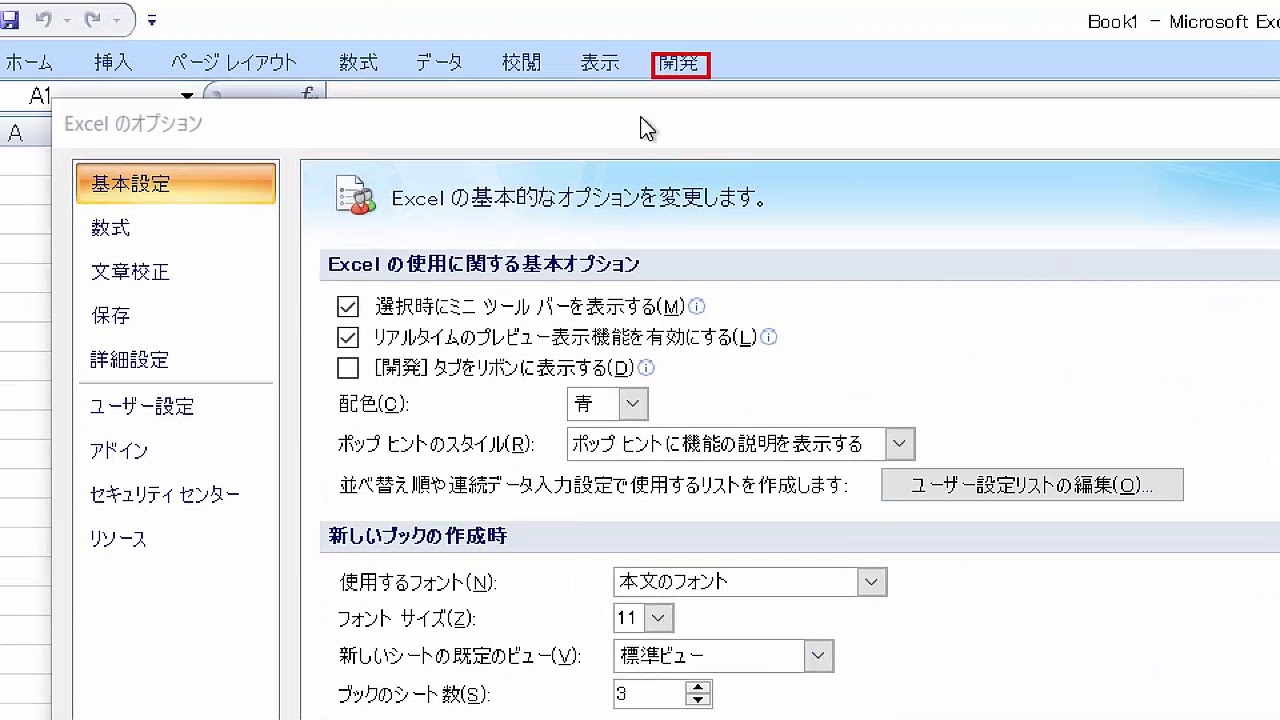1280x720 pixels.
Task: Click ユーザー設定リストの編集 button
Action: click(x=1032, y=485)
